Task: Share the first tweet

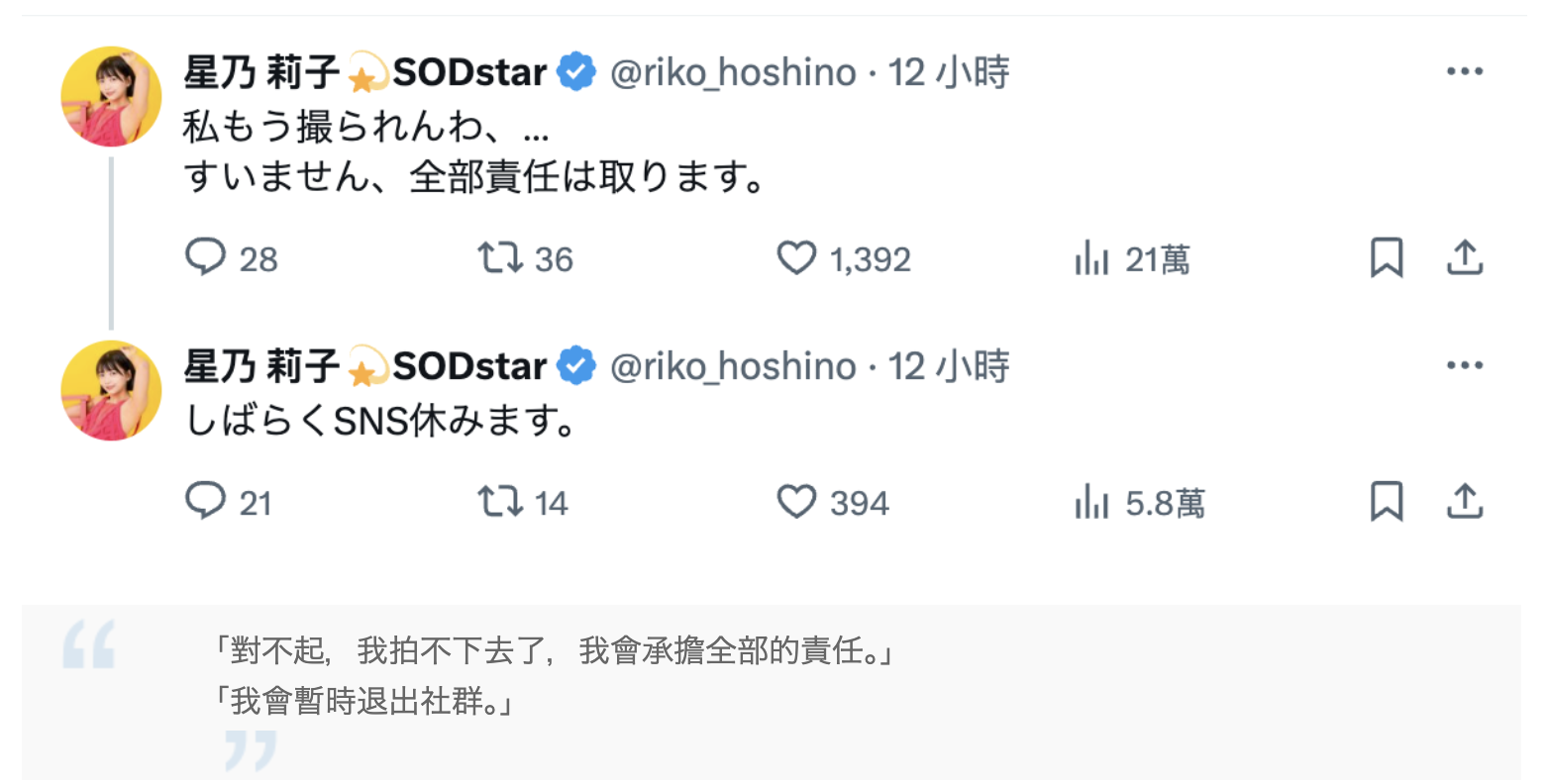Action: (x=1465, y=255)
